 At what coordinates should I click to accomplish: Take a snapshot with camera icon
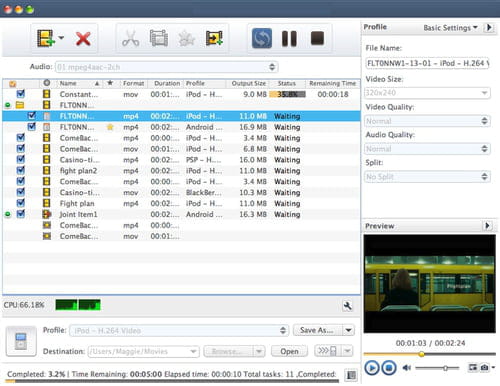(x=484, y=367)
